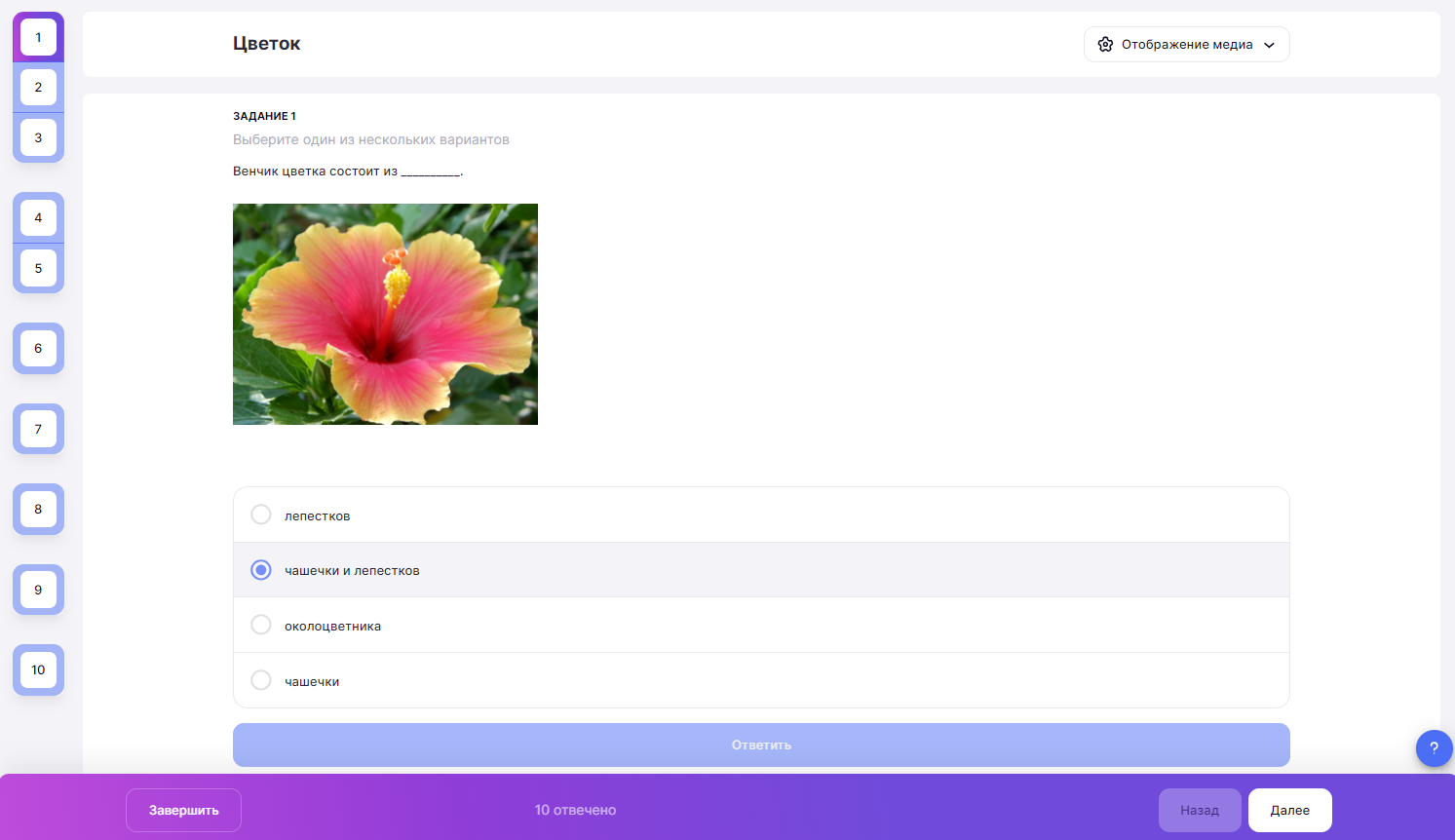Select the лепестков answer option
Image resolution: width=1455 pixels, height=840 pixels.
(x=761, y=515)
